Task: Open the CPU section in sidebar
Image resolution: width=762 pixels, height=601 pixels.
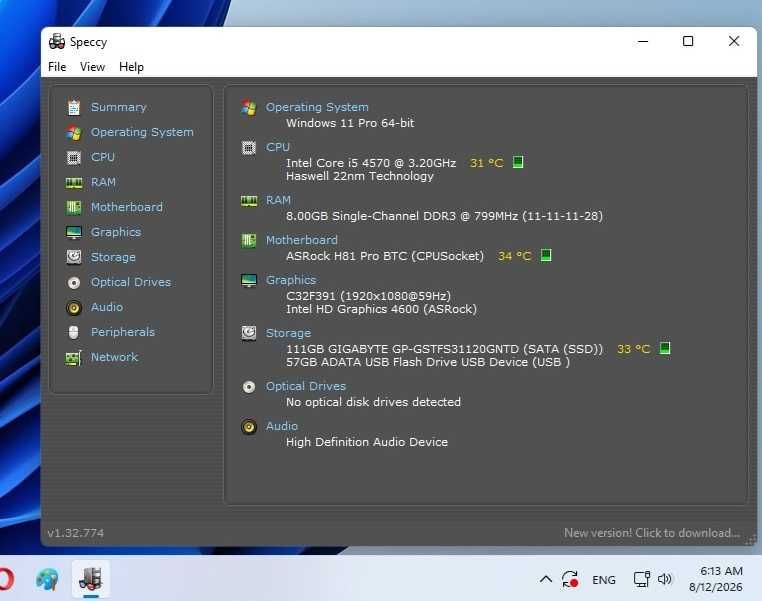Action: [x=103, y=157]
